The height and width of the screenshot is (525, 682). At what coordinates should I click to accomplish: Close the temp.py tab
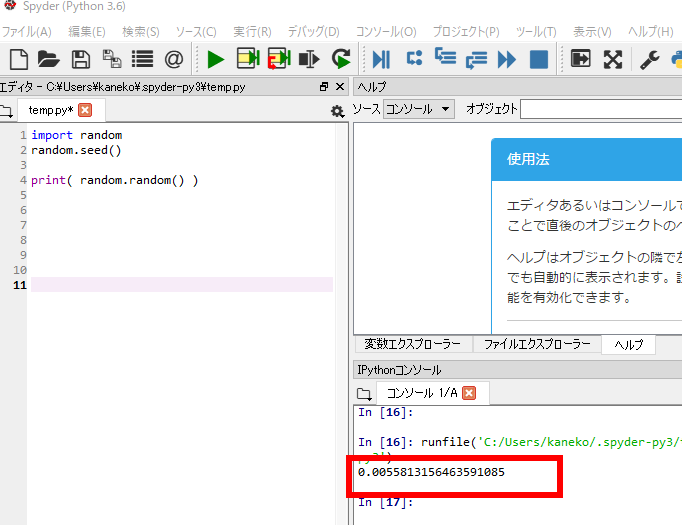coord(85,110)
